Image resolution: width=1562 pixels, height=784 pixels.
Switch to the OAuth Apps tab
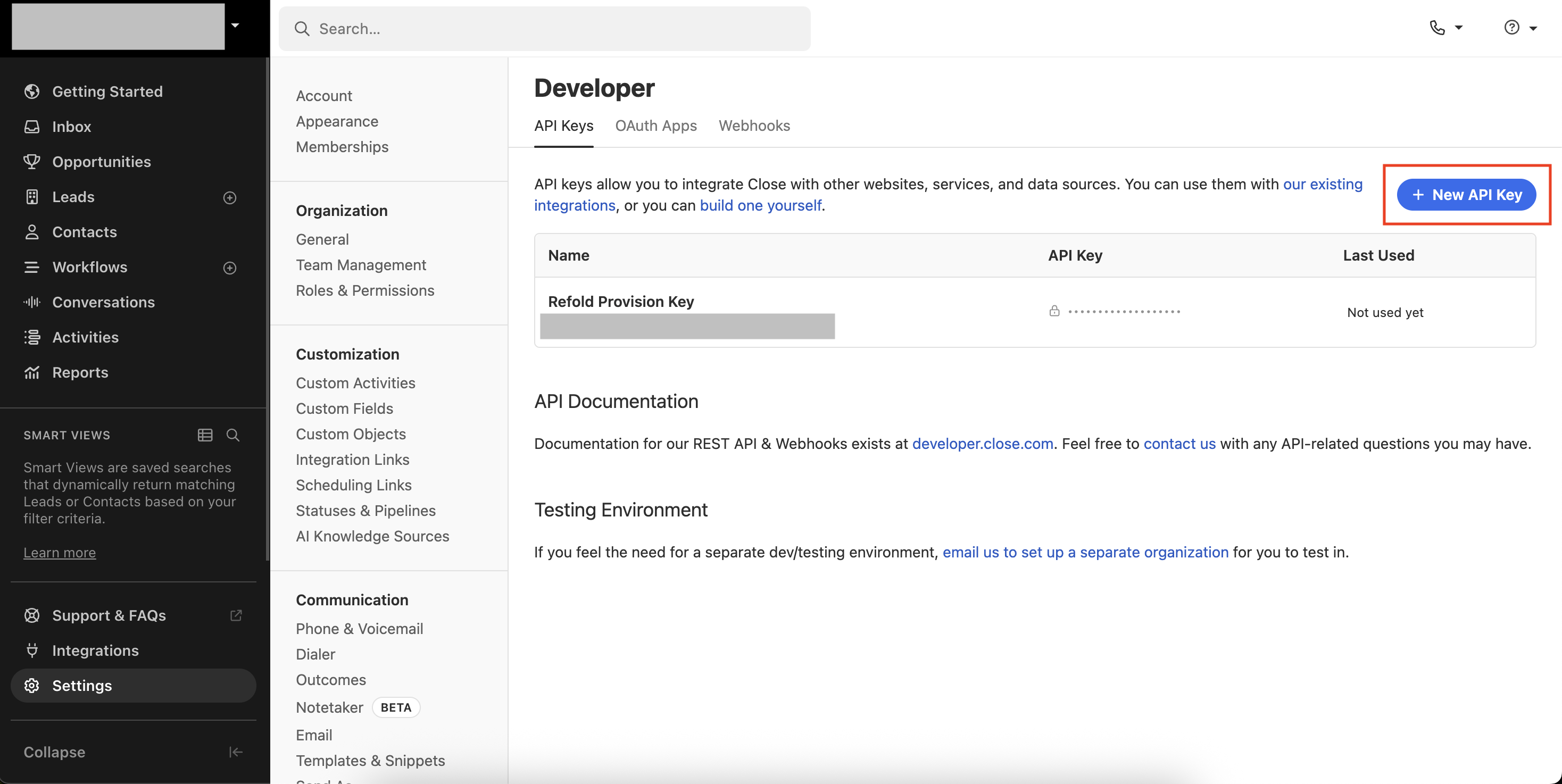click(x=655, y=126)
